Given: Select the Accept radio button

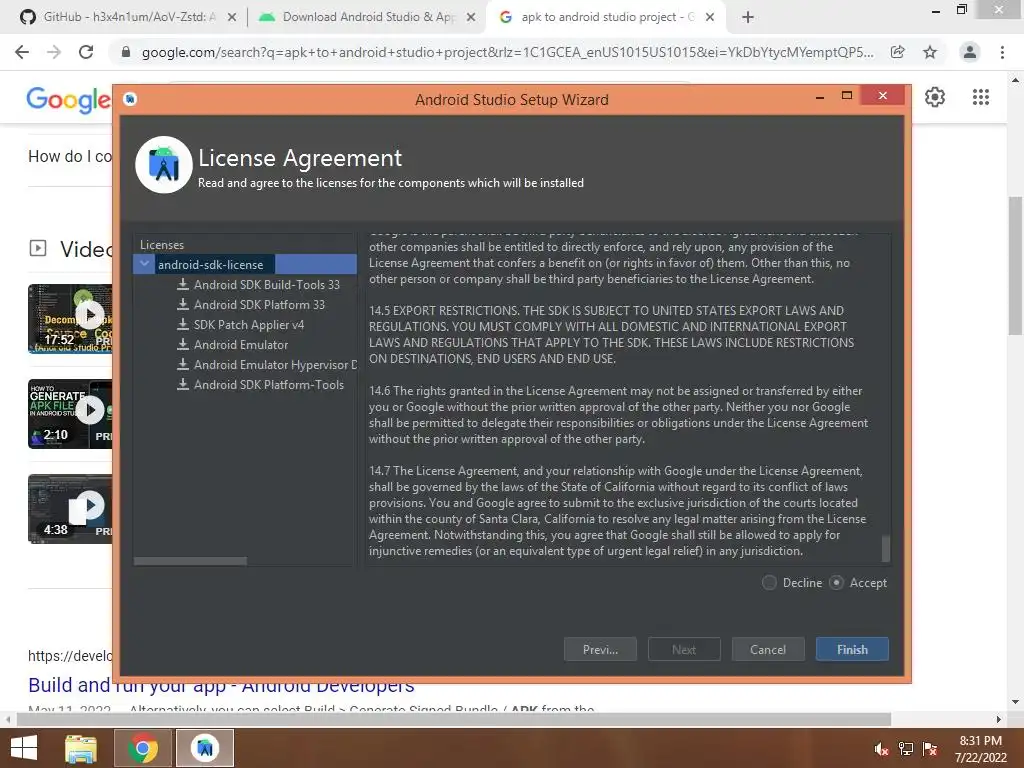Looking at the screenshot, I should point(836,583).
